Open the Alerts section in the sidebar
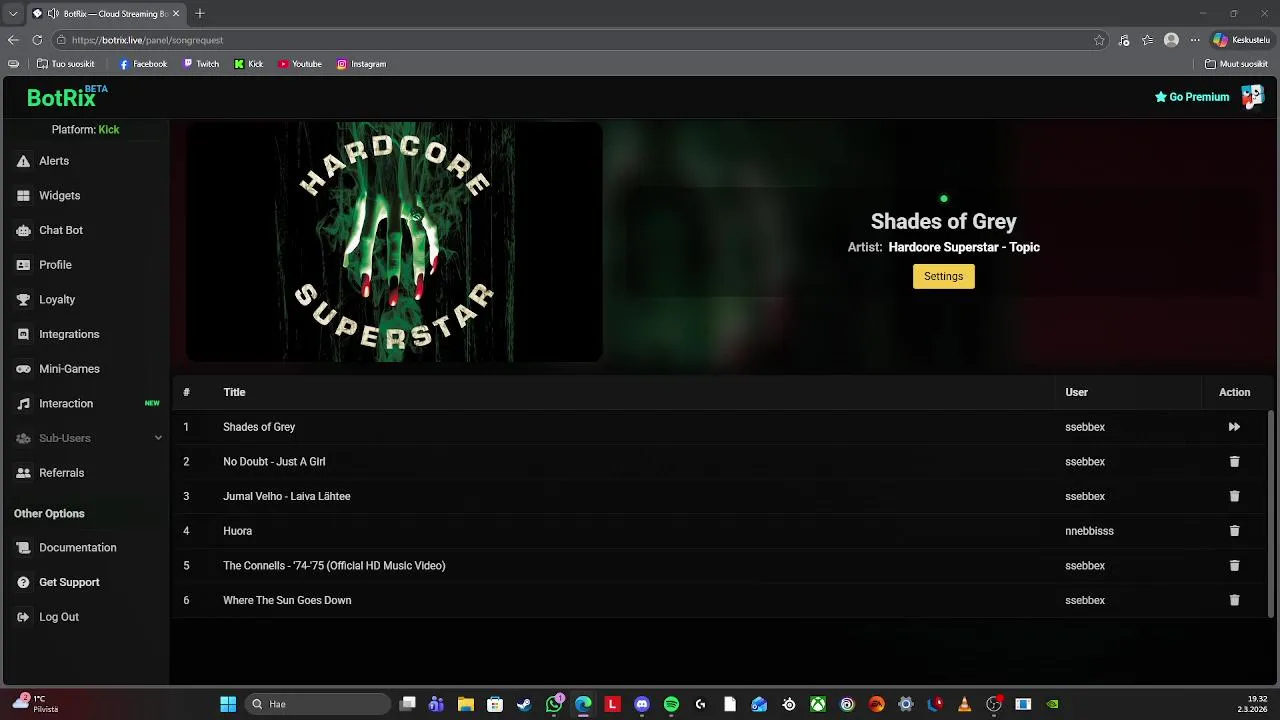The width and height of the screenshot is (1280, 720). click(54, 161)
